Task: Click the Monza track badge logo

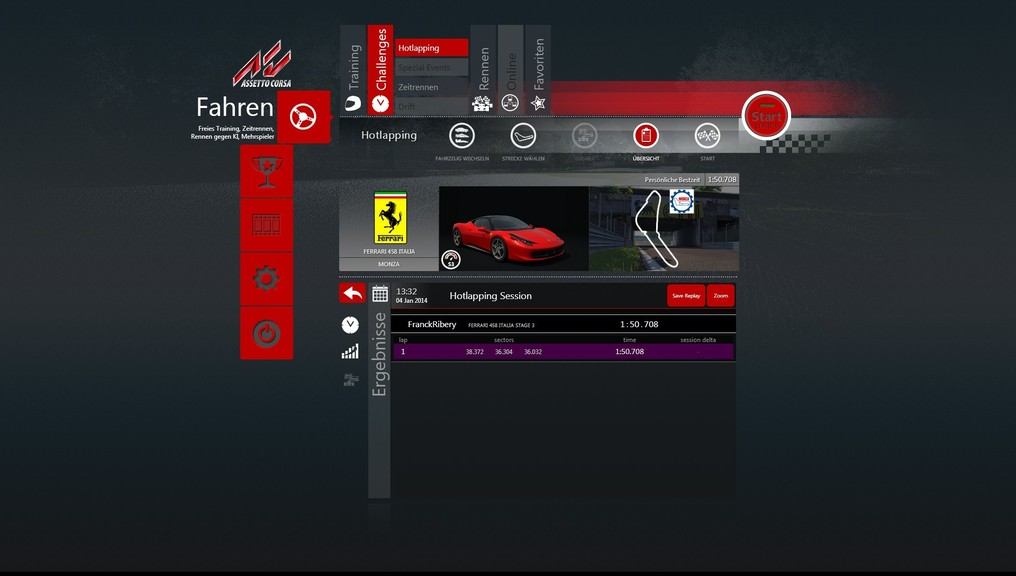Action: coord(682,202)
